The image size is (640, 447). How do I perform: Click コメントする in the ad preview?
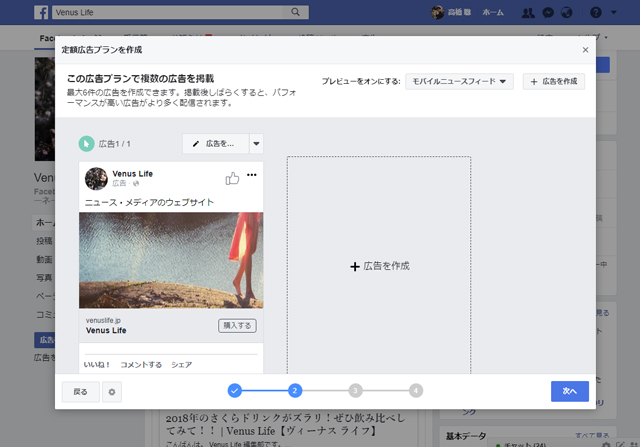click(141, 365)
